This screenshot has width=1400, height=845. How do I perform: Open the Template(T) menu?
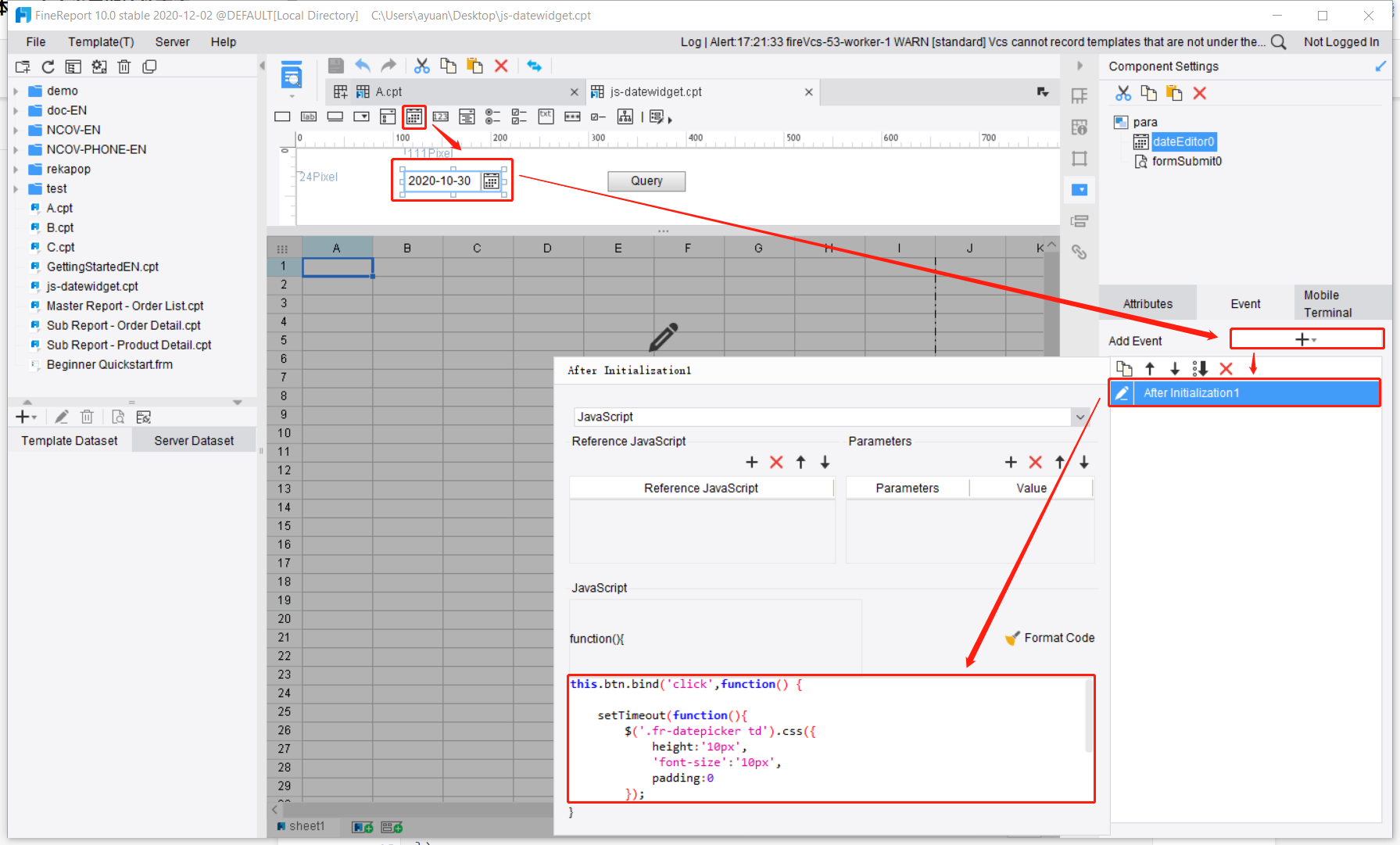coord(101,42)
